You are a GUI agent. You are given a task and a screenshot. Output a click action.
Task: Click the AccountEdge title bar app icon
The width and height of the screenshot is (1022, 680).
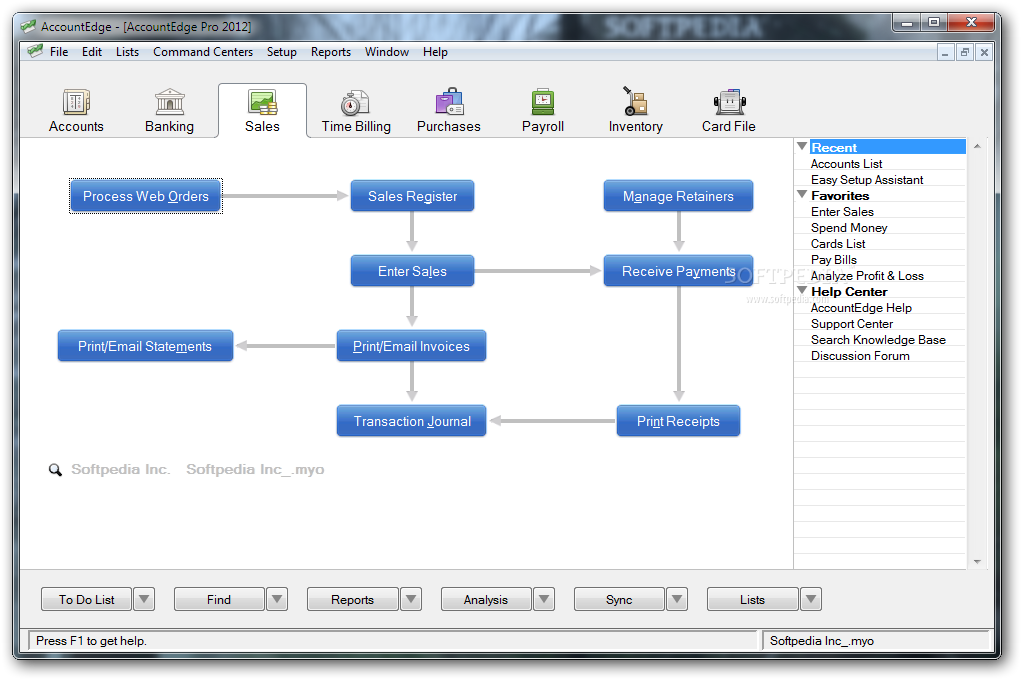coord(28,27)
